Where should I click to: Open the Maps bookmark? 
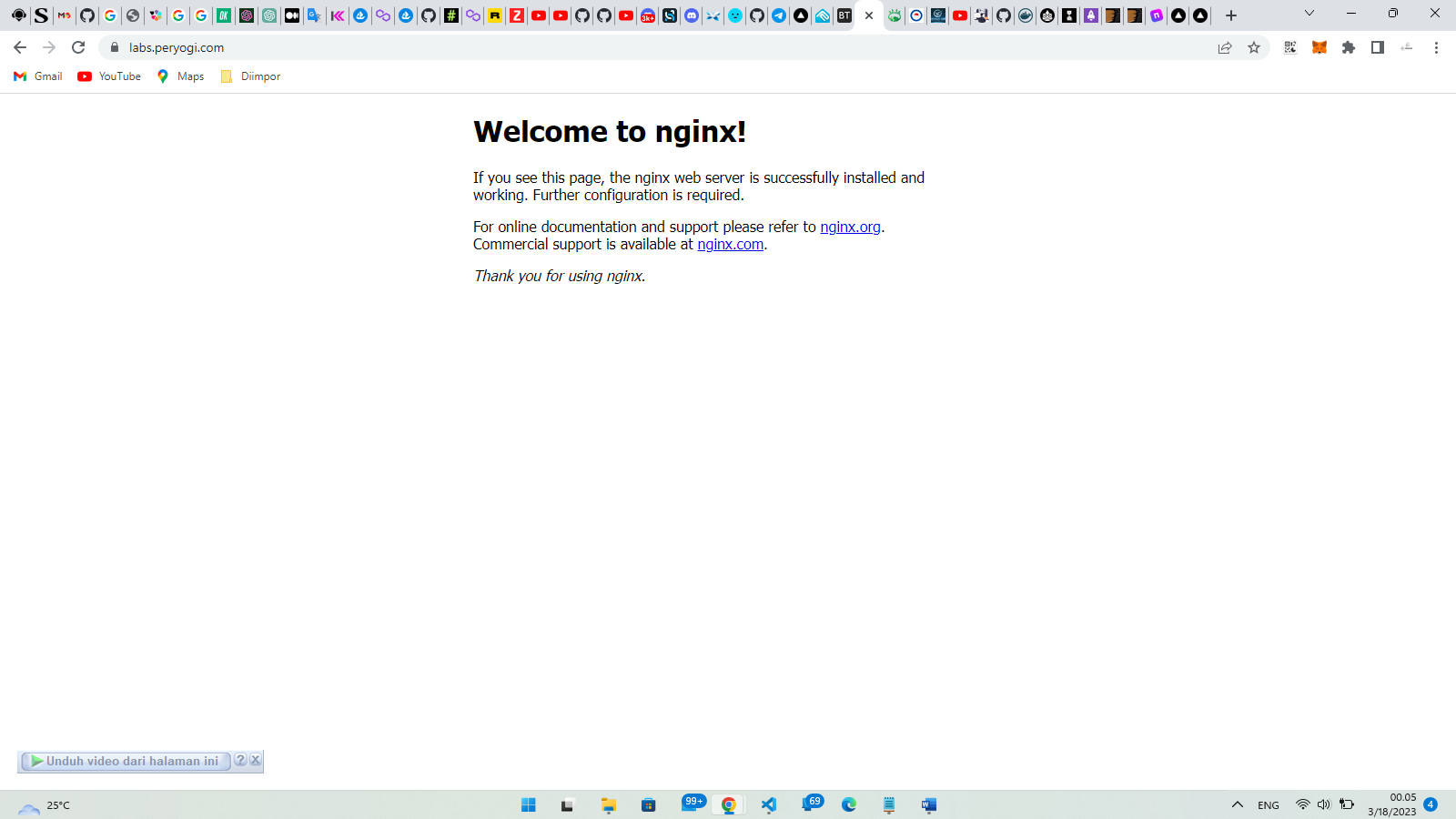pos(180,76)
